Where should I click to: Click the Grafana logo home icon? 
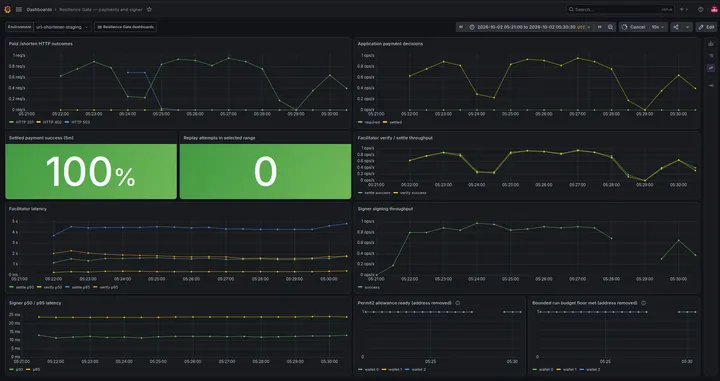7,9
